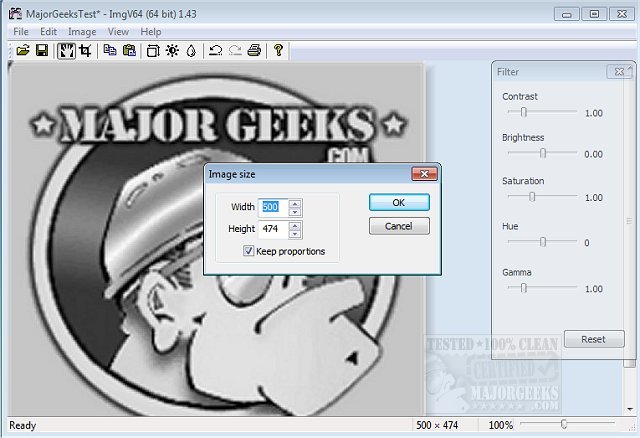Click the Width spinner up arrow
Screen dimensions: 640x438
coord(295,203)
